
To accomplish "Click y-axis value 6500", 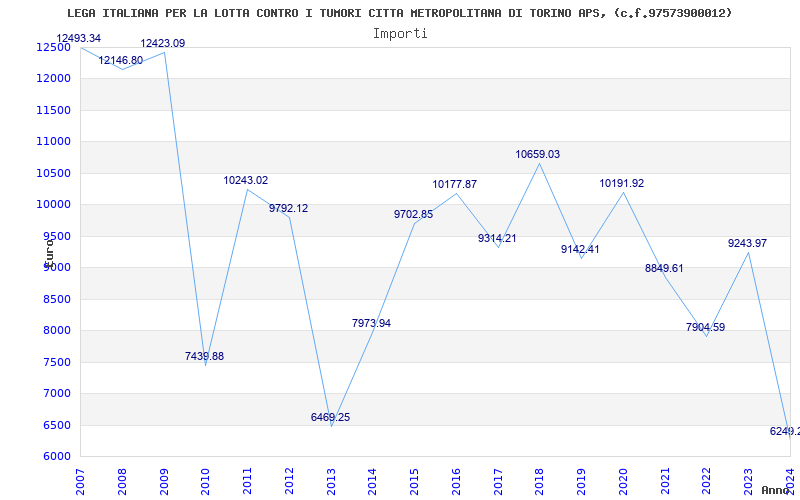I will [x=56, y=425].
